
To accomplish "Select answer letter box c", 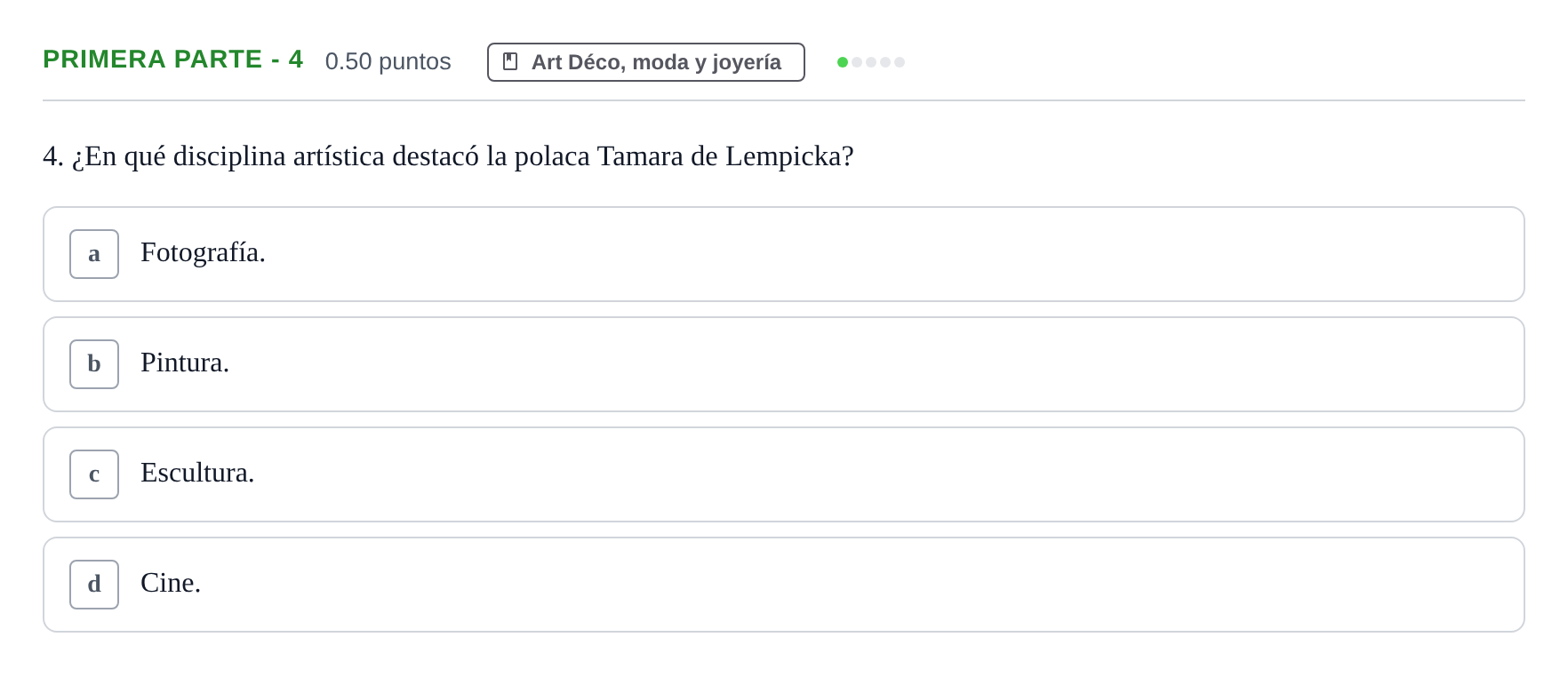I will [x=94, y=474].
